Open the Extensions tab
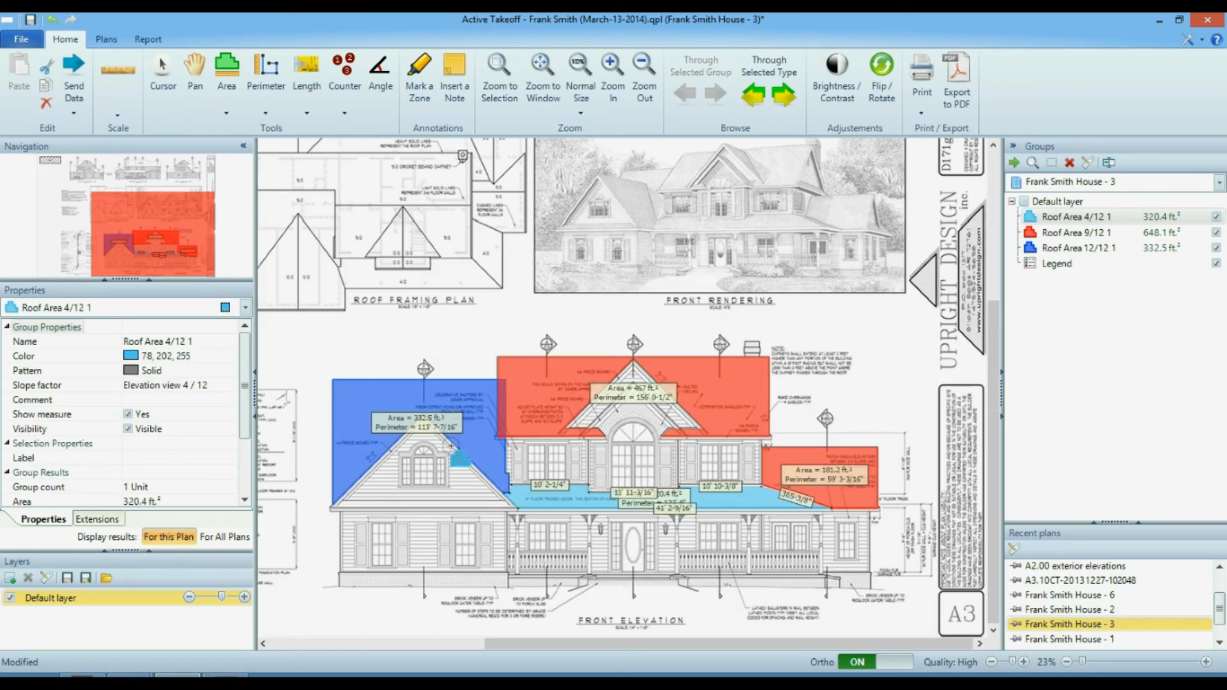The image size is (1227, 690). pyautogui.click(x=97, y=519)
